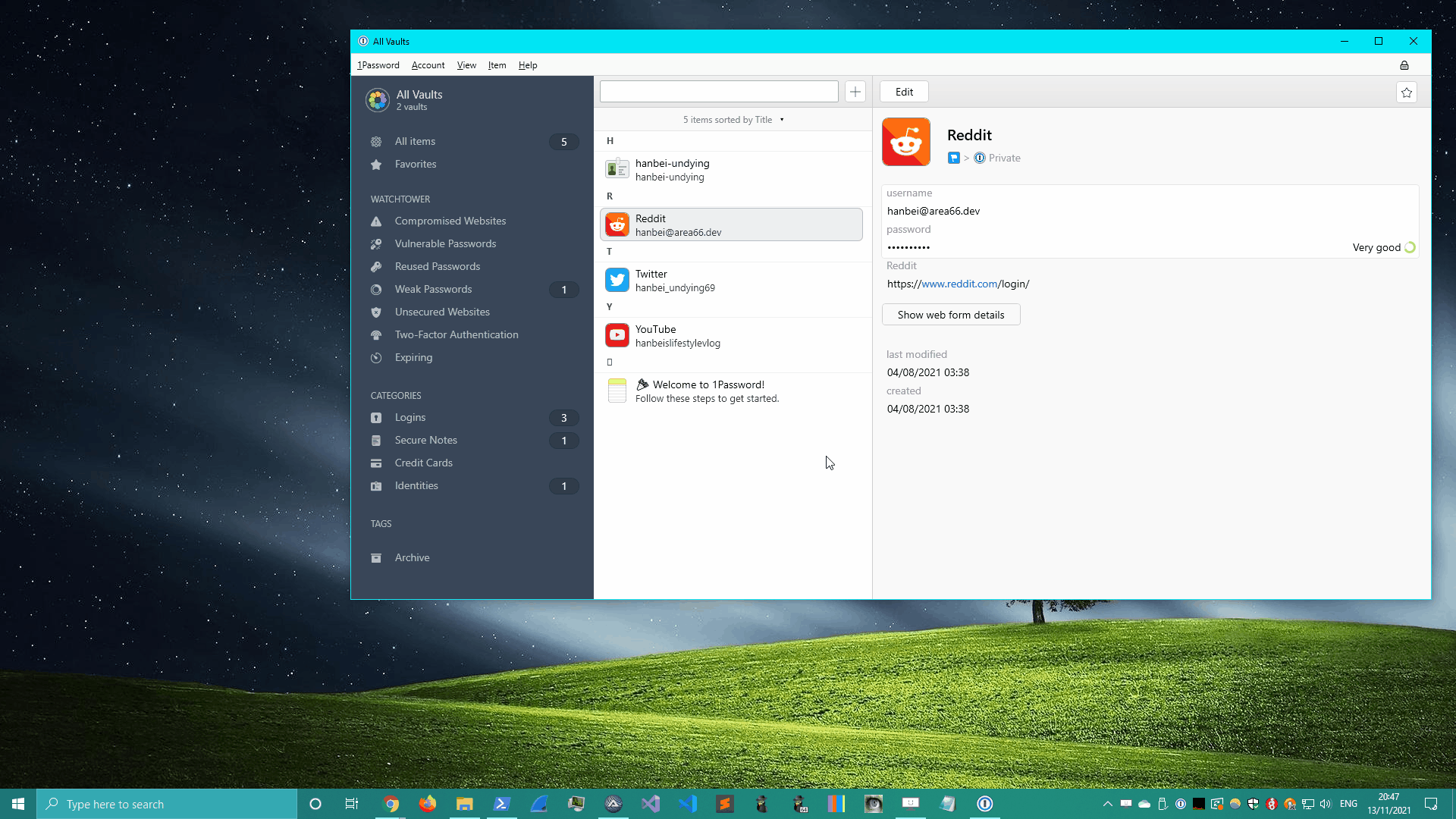Open the 1Password menu

coord(378,65)
